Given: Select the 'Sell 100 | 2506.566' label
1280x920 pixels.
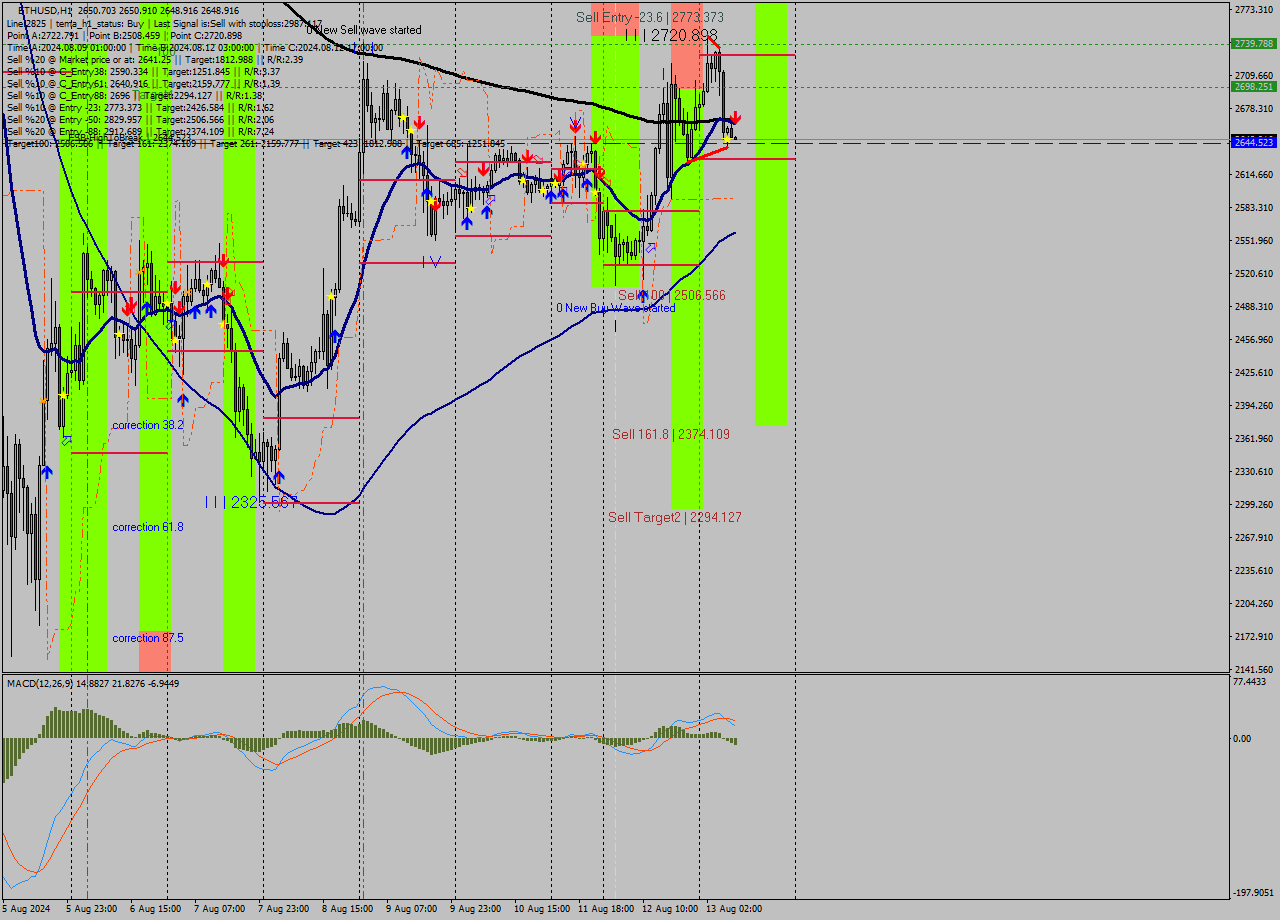Looking at the screenshot, I should 672,295.
